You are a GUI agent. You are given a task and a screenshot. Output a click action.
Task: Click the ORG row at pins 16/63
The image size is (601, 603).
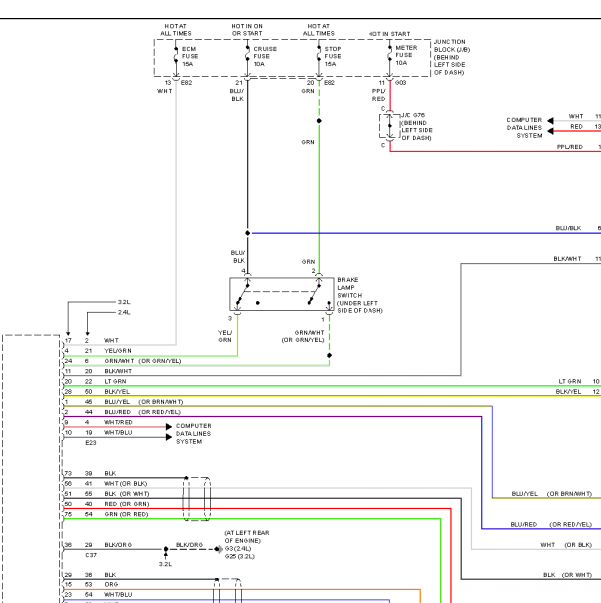click(91, 584)
